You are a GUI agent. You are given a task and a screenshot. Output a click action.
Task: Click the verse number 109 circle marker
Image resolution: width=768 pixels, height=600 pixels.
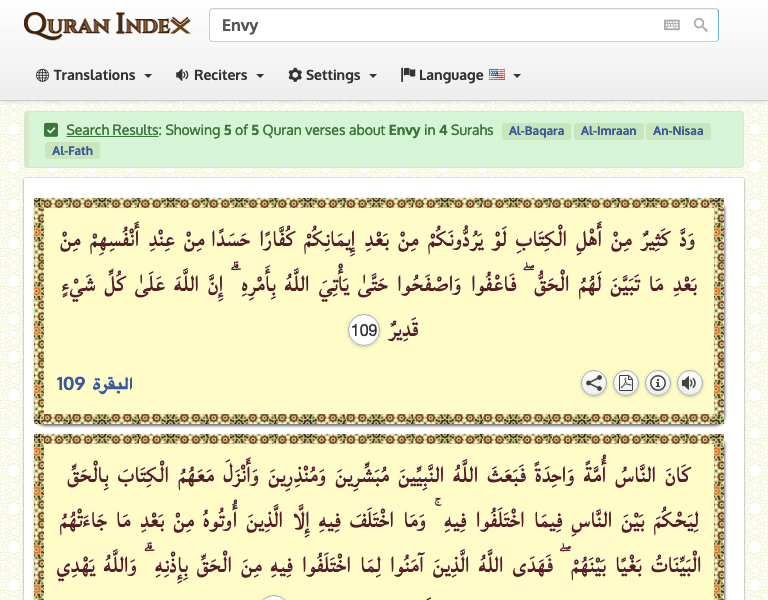(x=364, y=331)
